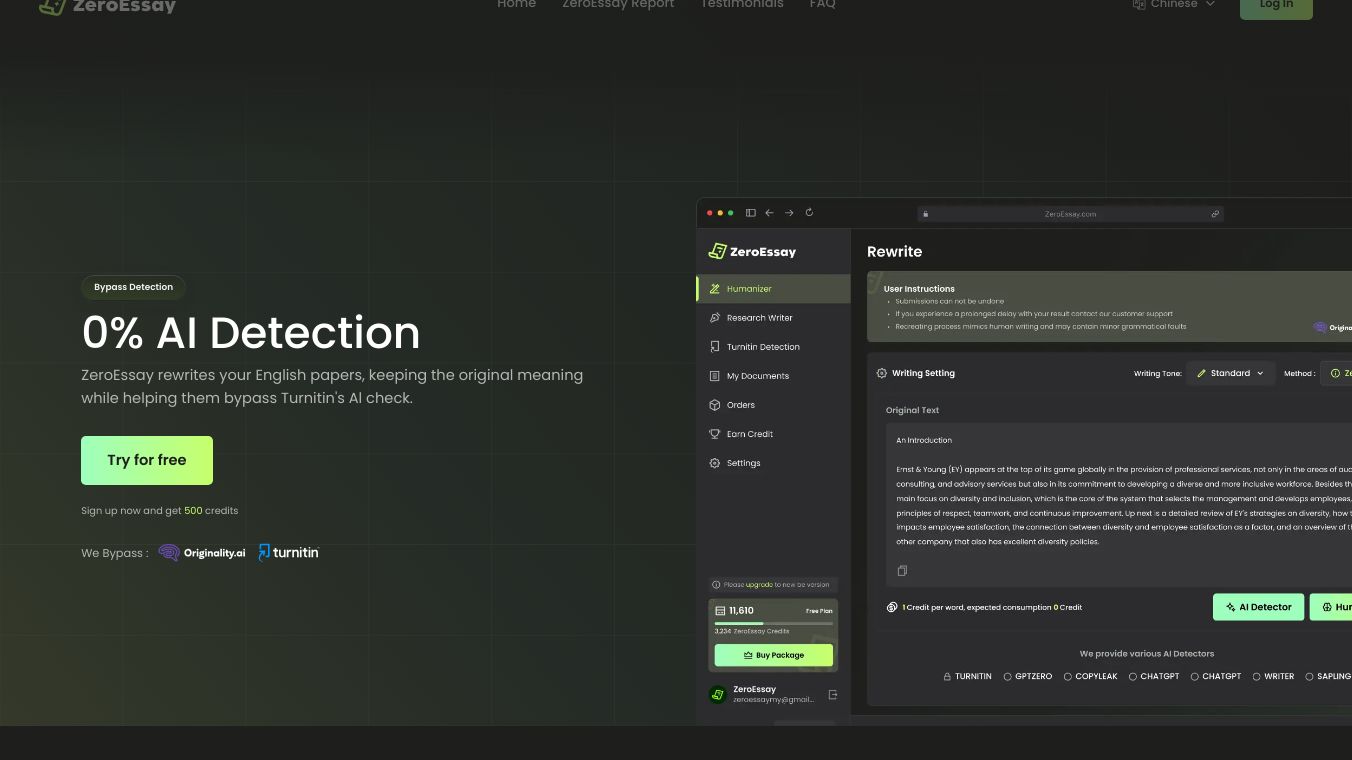This screenshot has height=760, width=1352.
Task: Click the We provide various AI Detectors text
Action: pyautogui.click(x=1147, y=654)
